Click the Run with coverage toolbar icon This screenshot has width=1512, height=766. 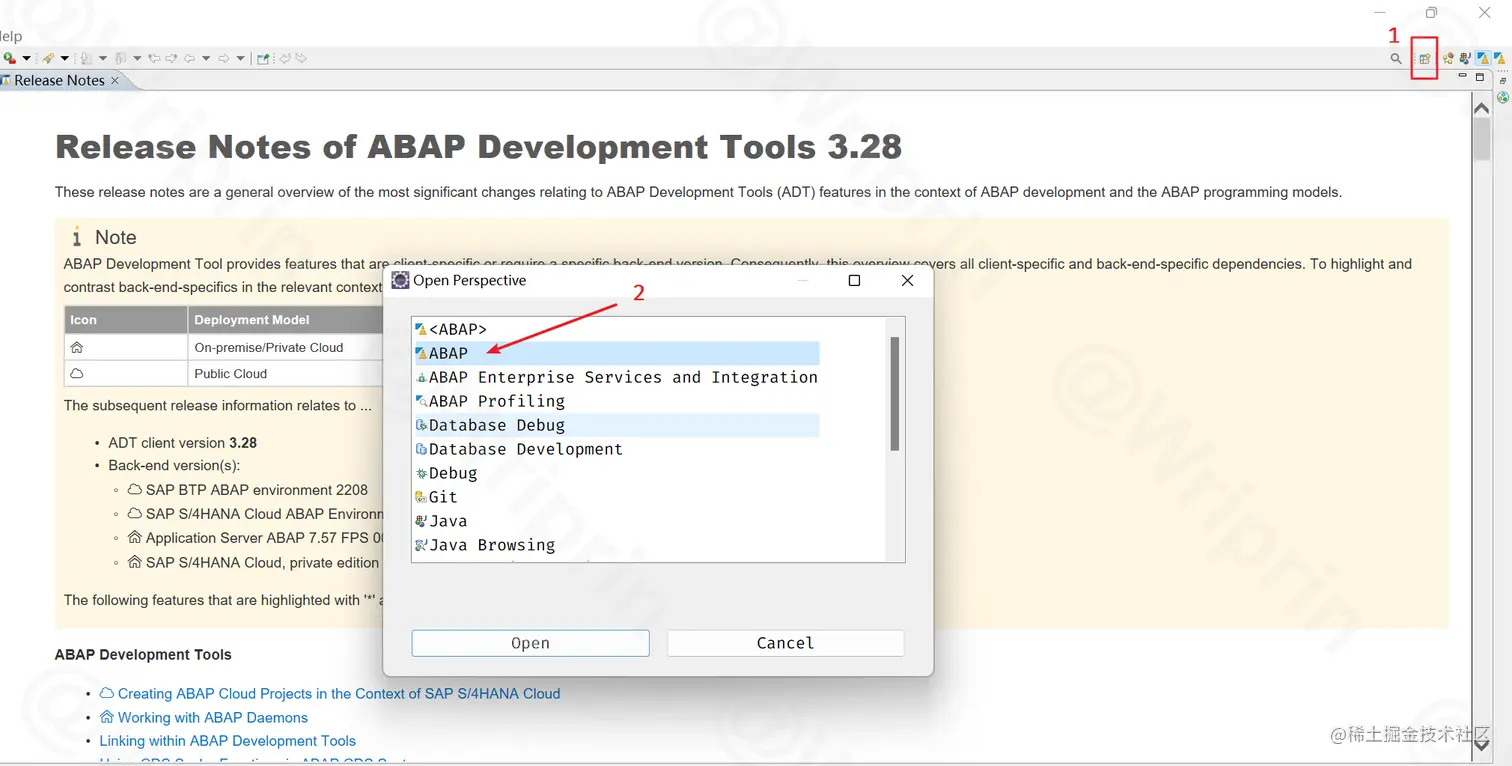(10, 58)
